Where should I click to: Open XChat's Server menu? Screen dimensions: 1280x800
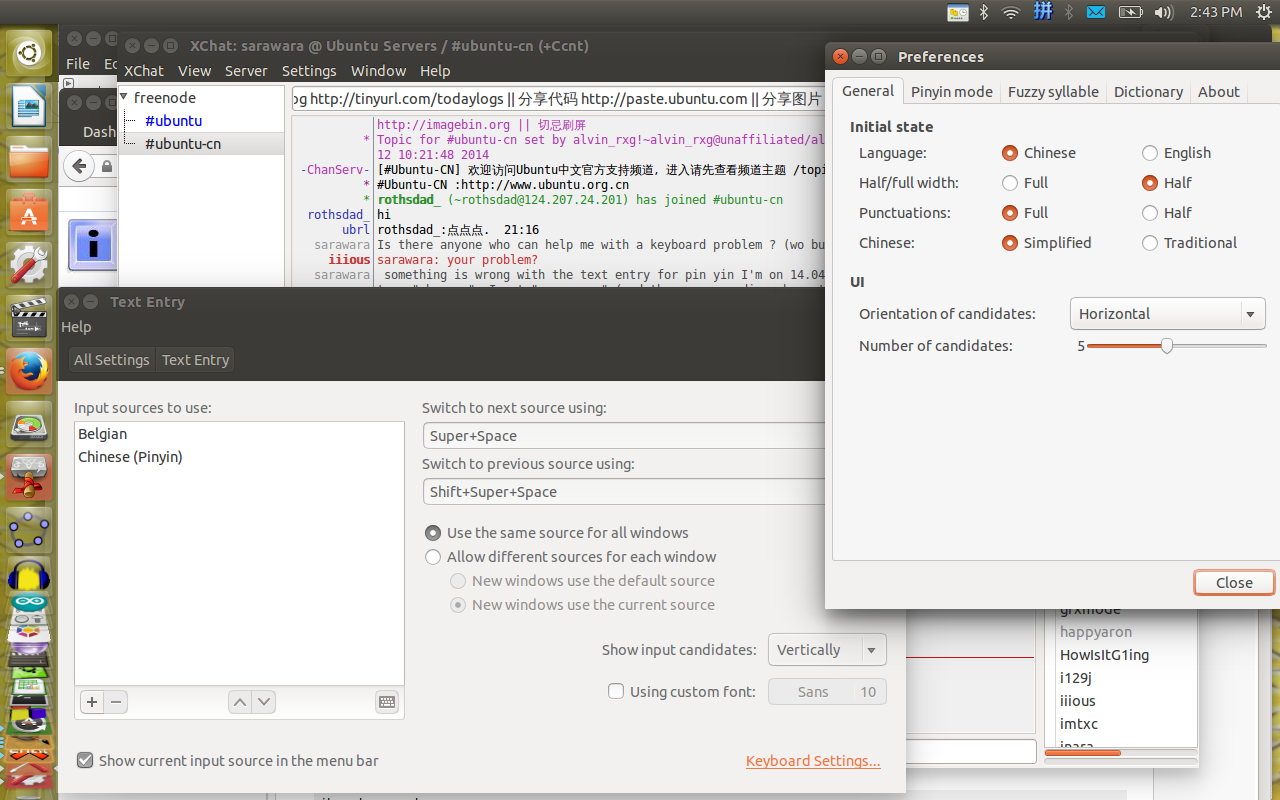point(246,71)
